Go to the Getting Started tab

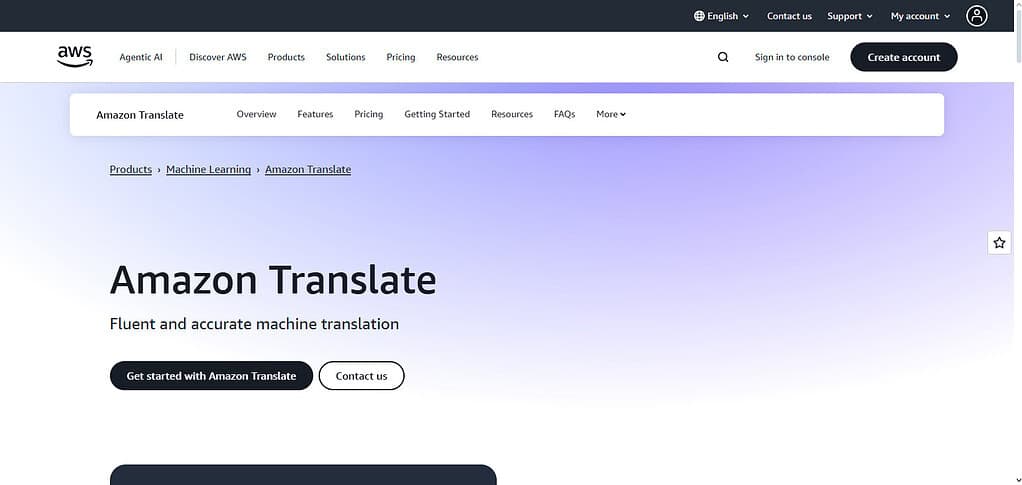click(x=437, y=114)
